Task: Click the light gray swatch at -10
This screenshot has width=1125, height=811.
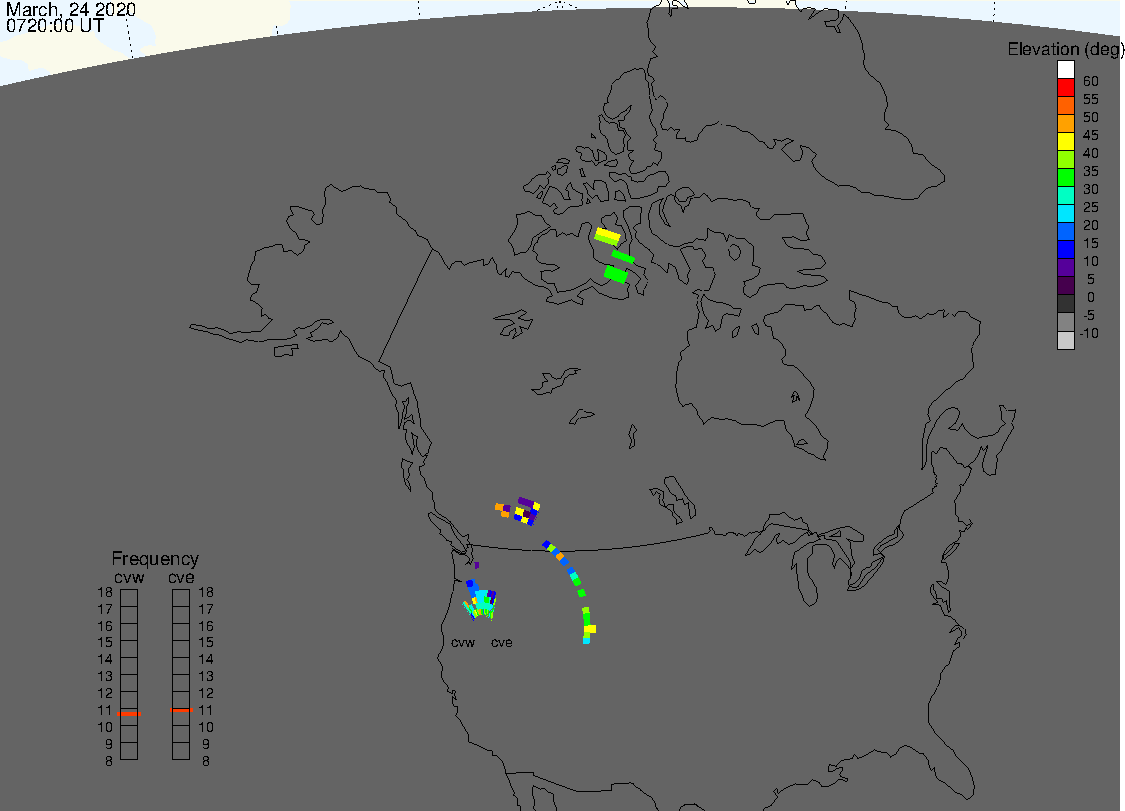Action: (1065, 340)
